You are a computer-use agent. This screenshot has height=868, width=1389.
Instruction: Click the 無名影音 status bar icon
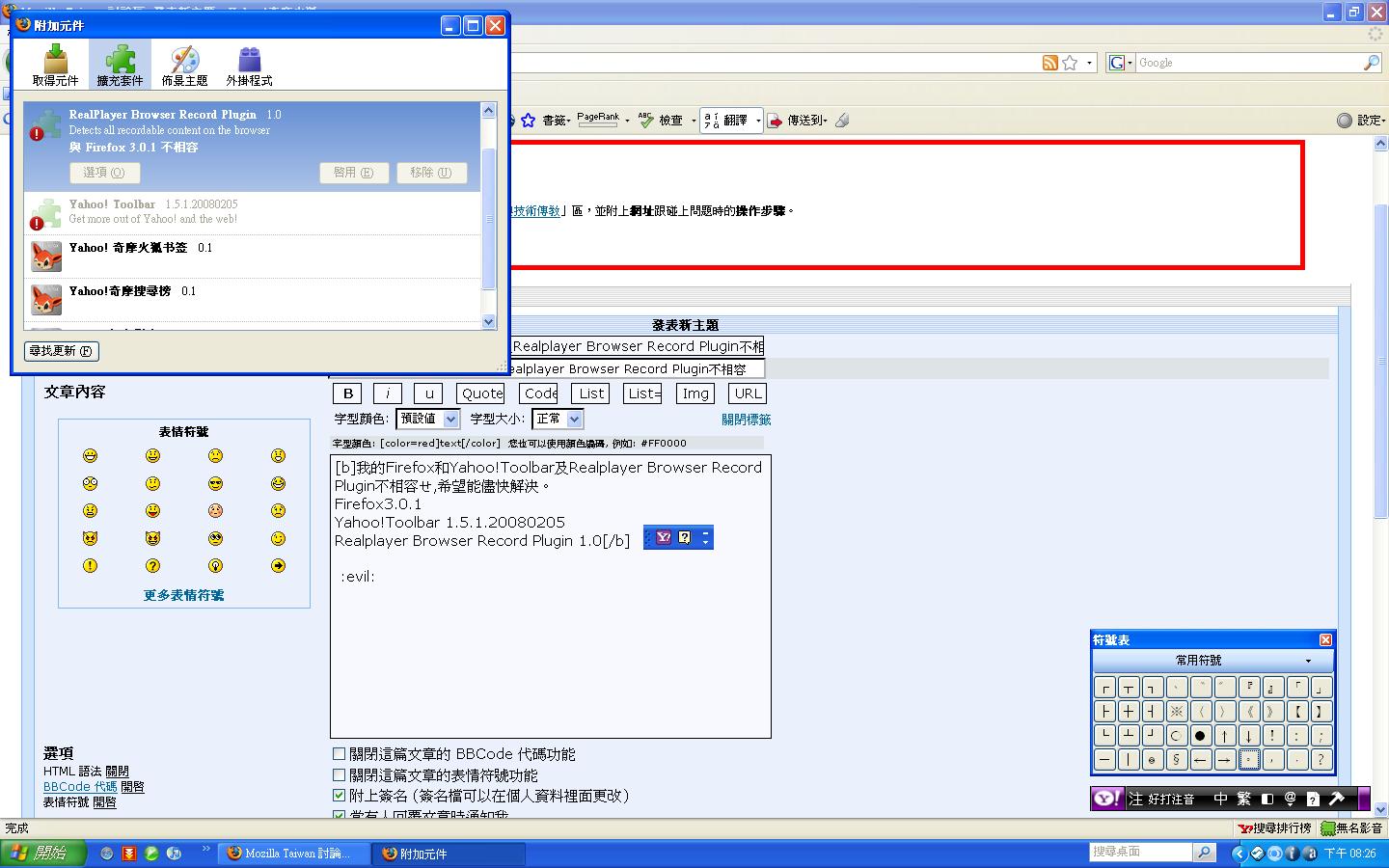(1352, 828)
